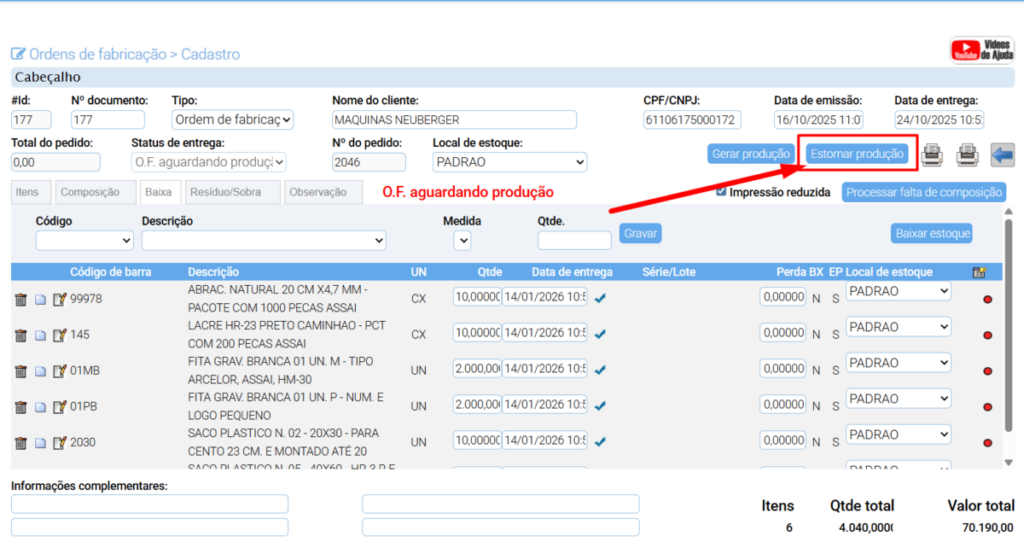Click red status dot for item 2030
This screenshot has height=548, width=1024.
(x=987, y=443)
